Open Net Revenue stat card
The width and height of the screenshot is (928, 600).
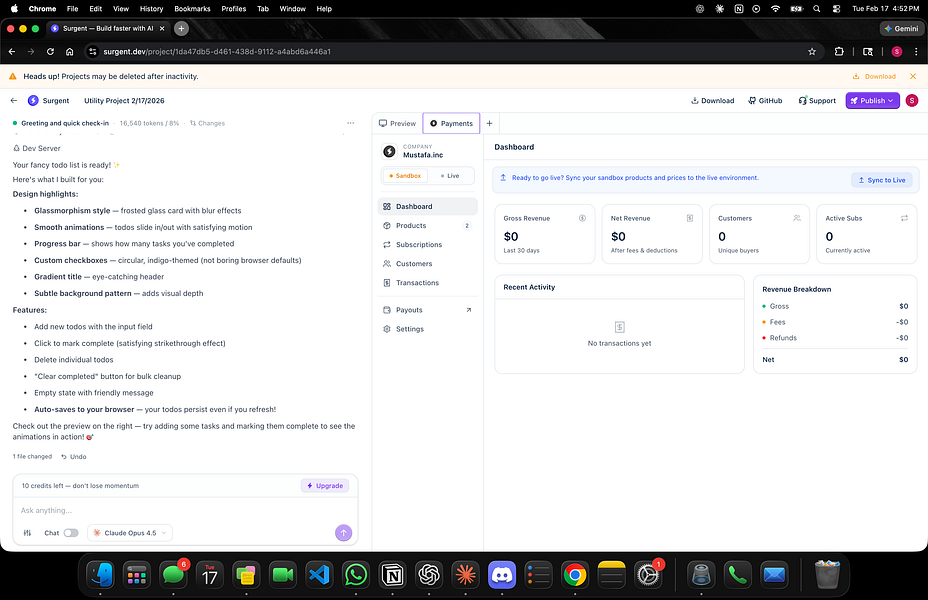(652, 234)
